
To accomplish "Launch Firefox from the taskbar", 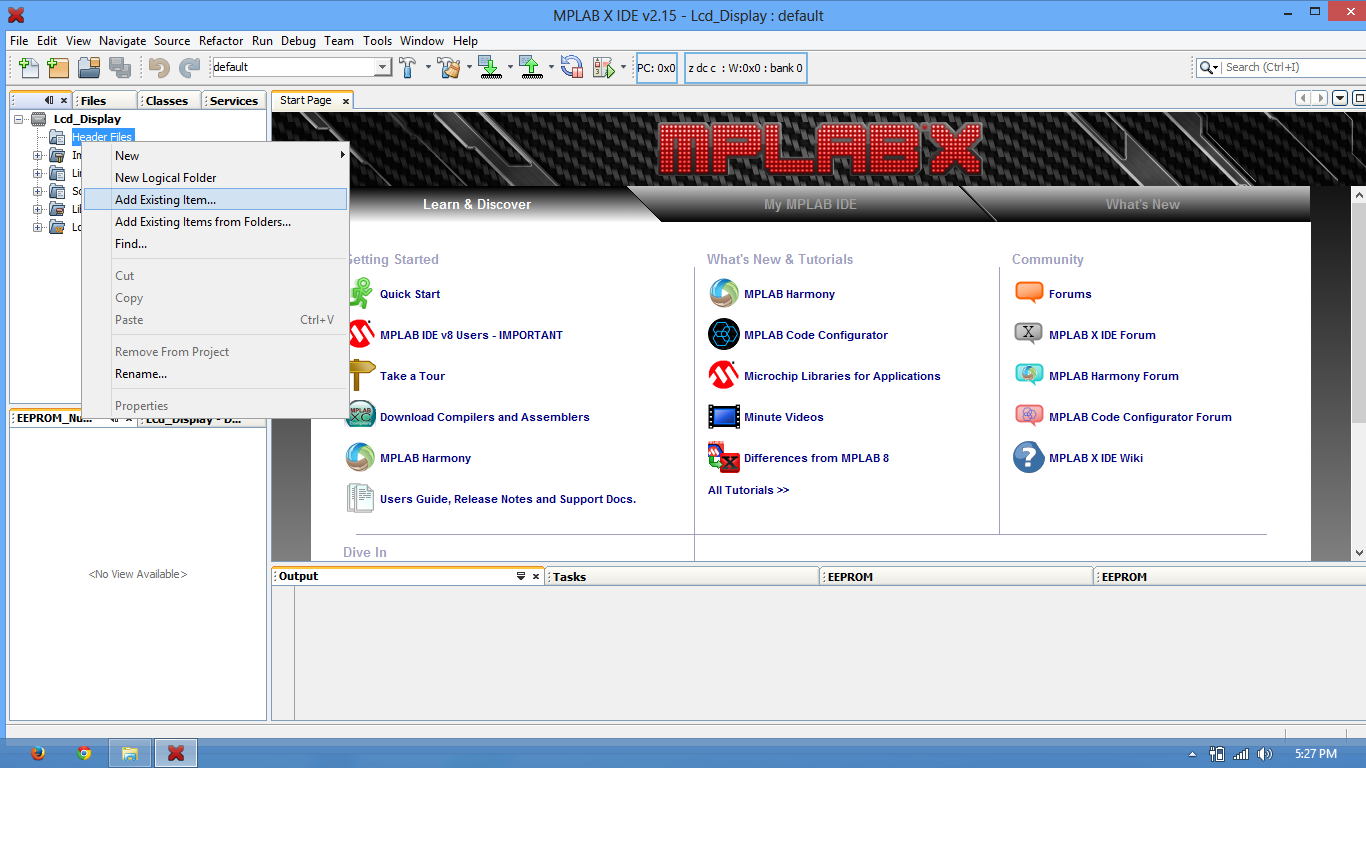I will click(38, 753).
